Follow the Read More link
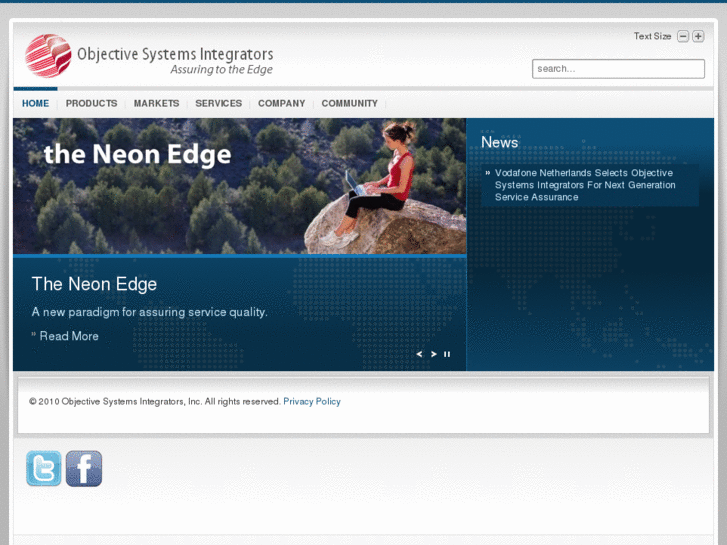 pyautogui.click(x=69, y=336)
